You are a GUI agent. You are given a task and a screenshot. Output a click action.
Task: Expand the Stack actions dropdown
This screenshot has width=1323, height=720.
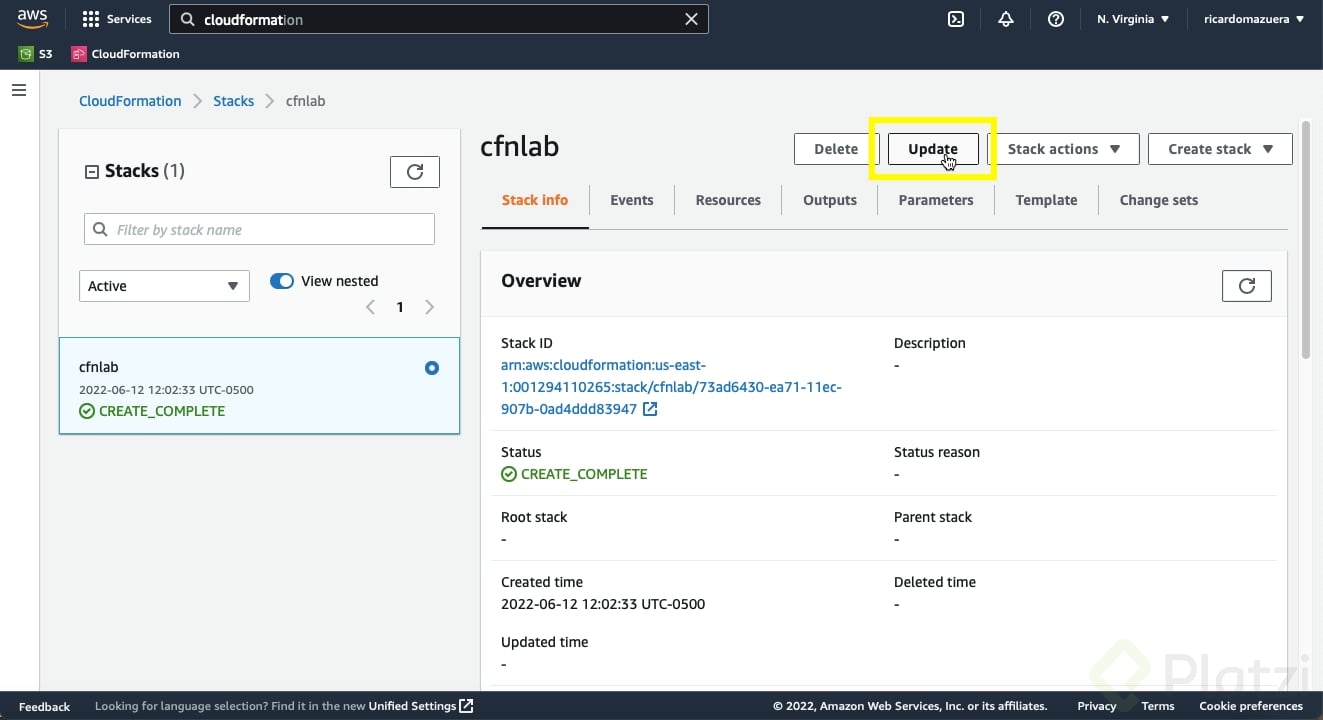(1063, 149)
